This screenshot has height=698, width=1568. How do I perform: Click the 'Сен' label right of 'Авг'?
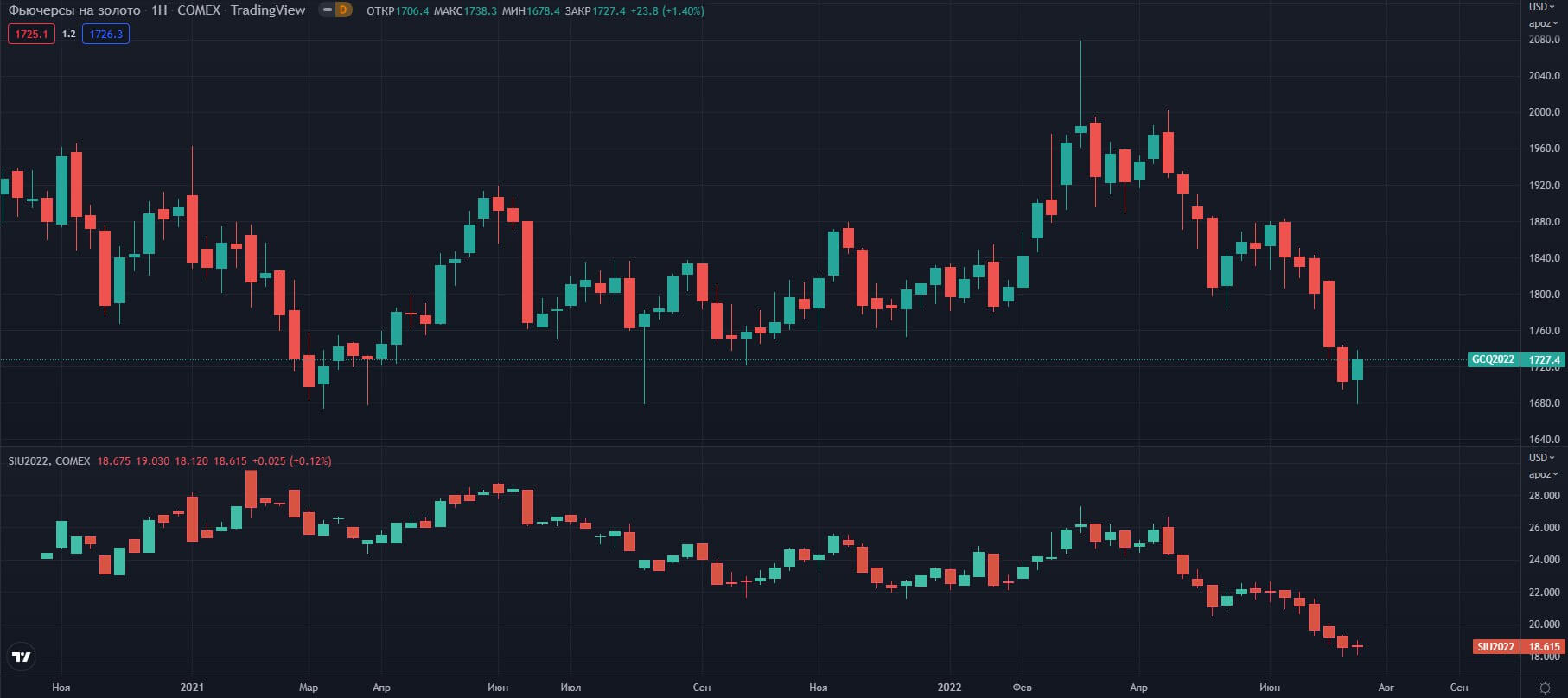1459,688
